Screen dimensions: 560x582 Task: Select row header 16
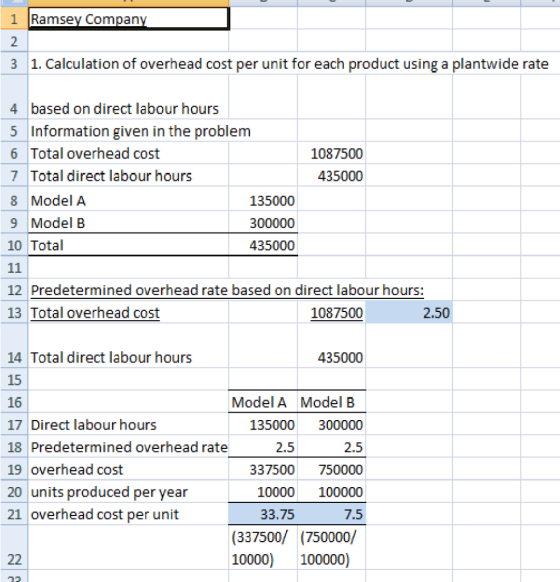[14, 402]
